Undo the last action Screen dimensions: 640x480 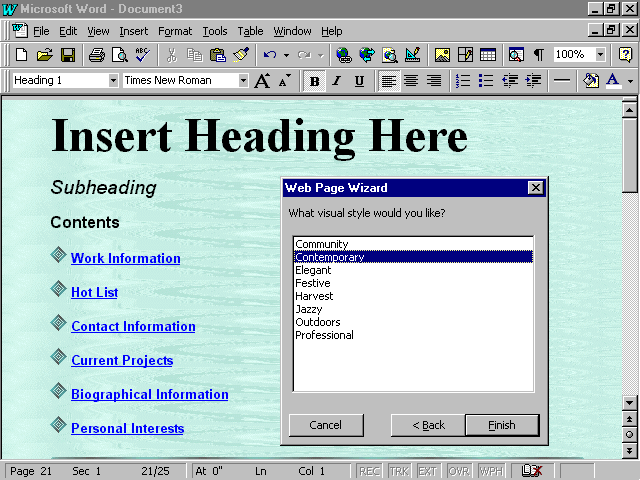click(x=270, y=54)
